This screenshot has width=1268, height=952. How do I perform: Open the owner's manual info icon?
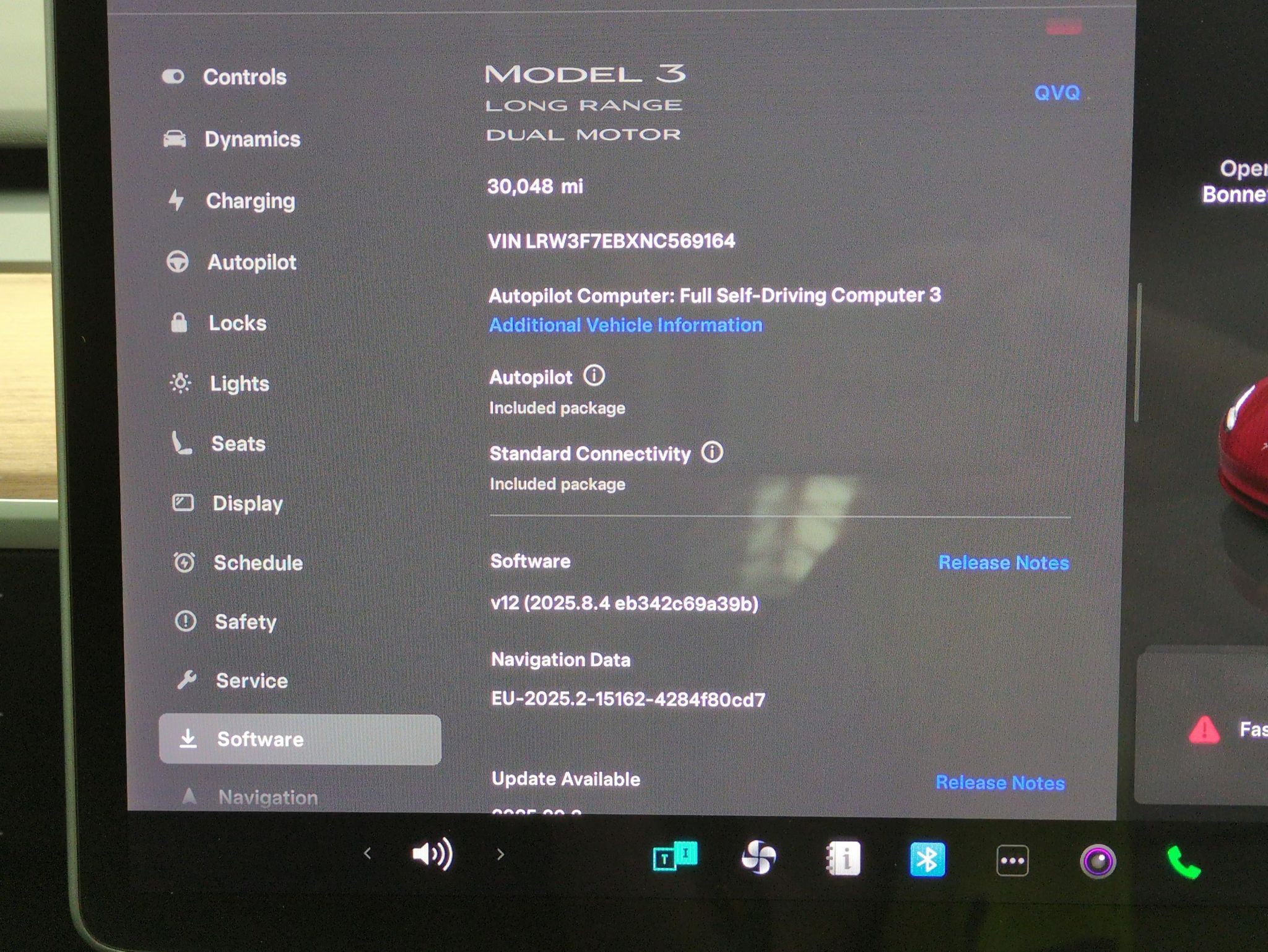coord(843,859)
